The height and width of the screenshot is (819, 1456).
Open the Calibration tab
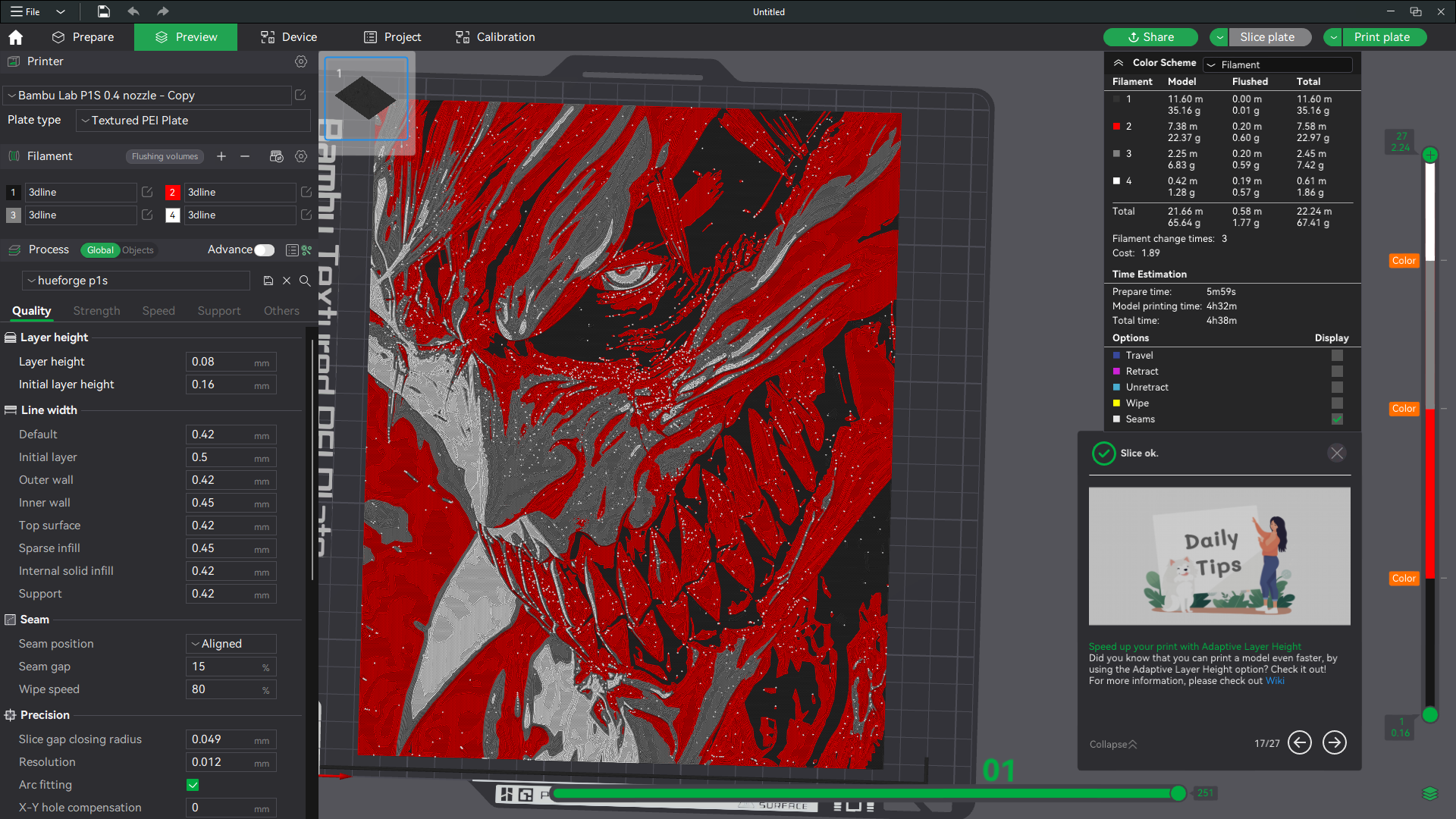(x=495, y=37)
